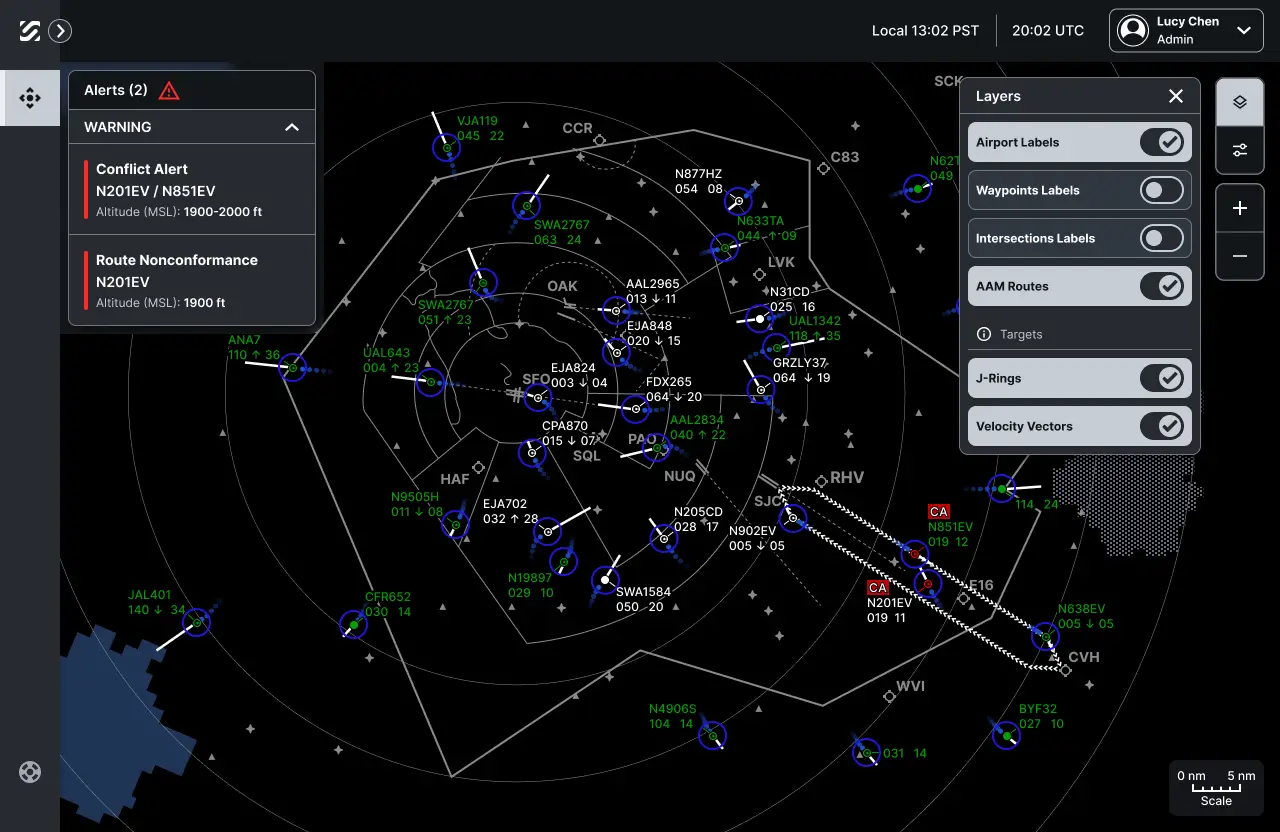Click the Targets section label

pyautogui.click(x=1021, y=334)
